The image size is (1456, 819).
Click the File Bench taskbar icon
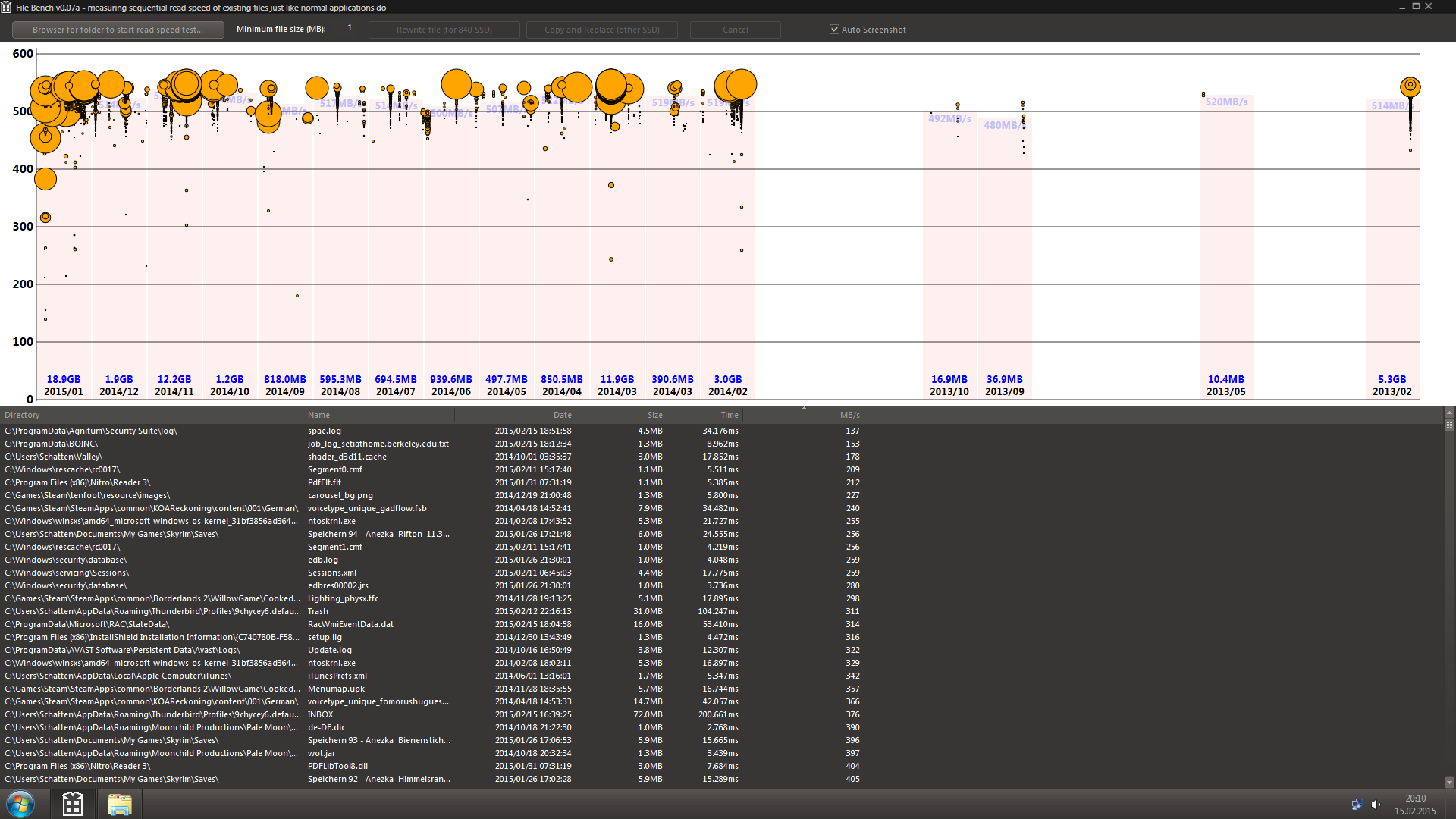(x=73, y=804)
